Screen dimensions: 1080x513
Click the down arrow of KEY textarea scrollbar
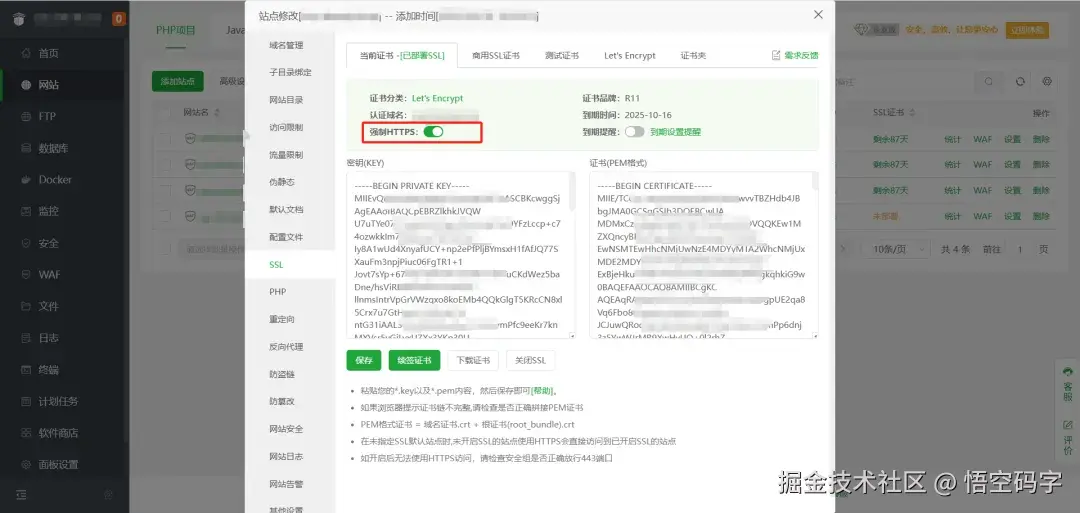572,335
